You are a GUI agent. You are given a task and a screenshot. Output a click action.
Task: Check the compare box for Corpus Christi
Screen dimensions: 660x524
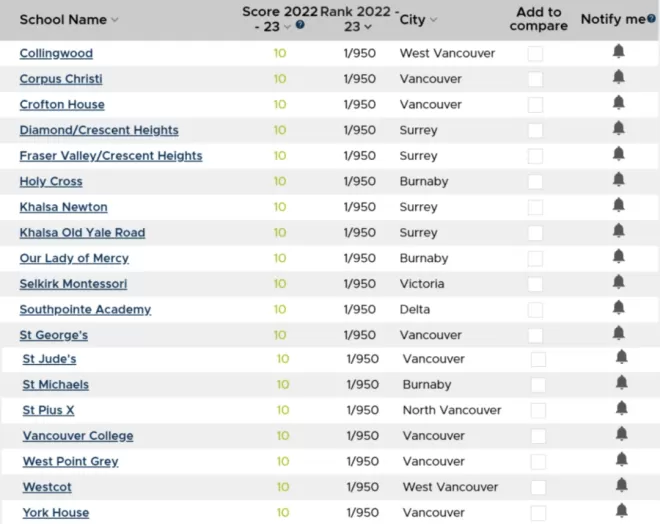coord(535,79)
